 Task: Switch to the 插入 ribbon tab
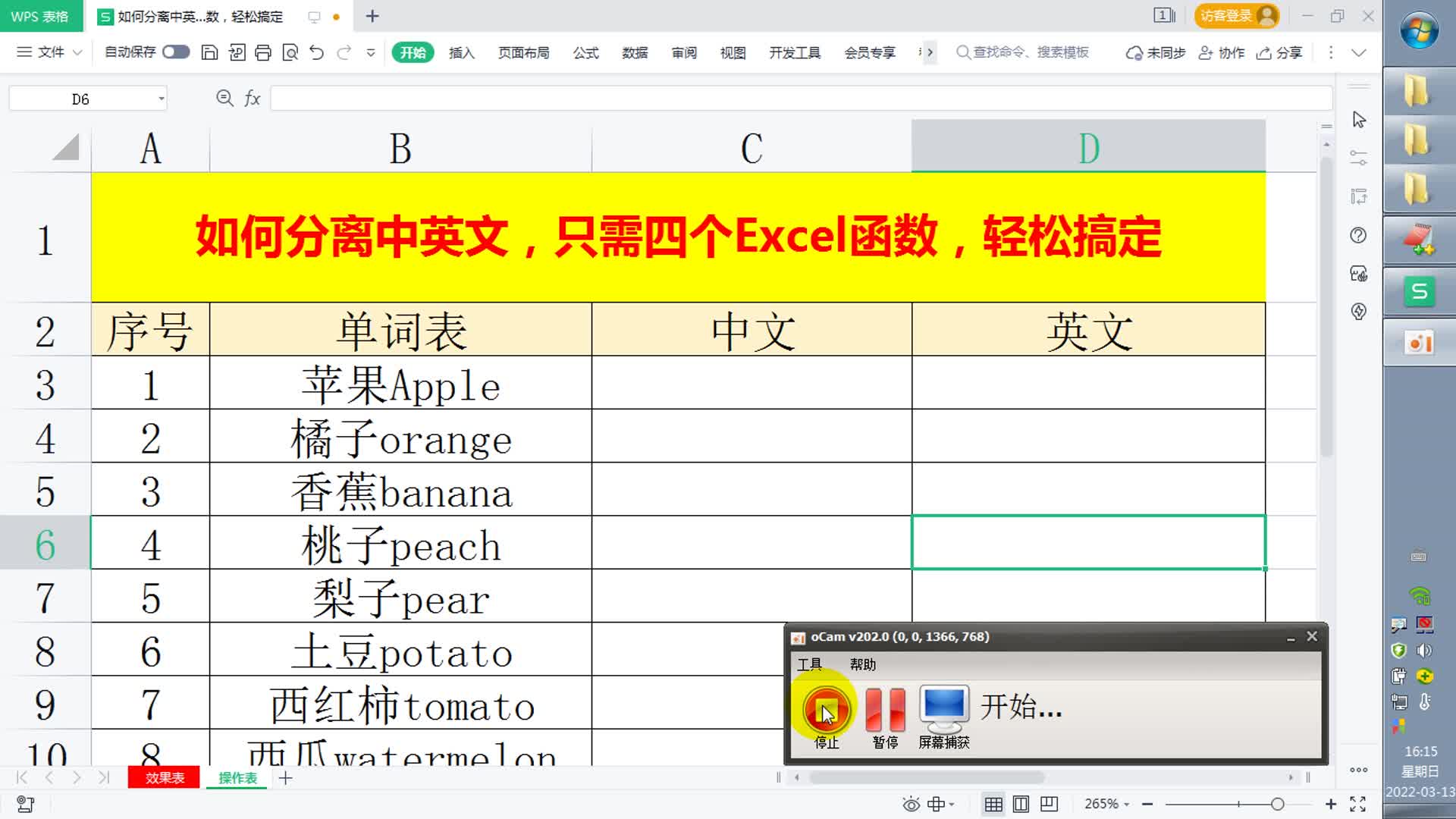pyautogui.click(x=462, y=52)
